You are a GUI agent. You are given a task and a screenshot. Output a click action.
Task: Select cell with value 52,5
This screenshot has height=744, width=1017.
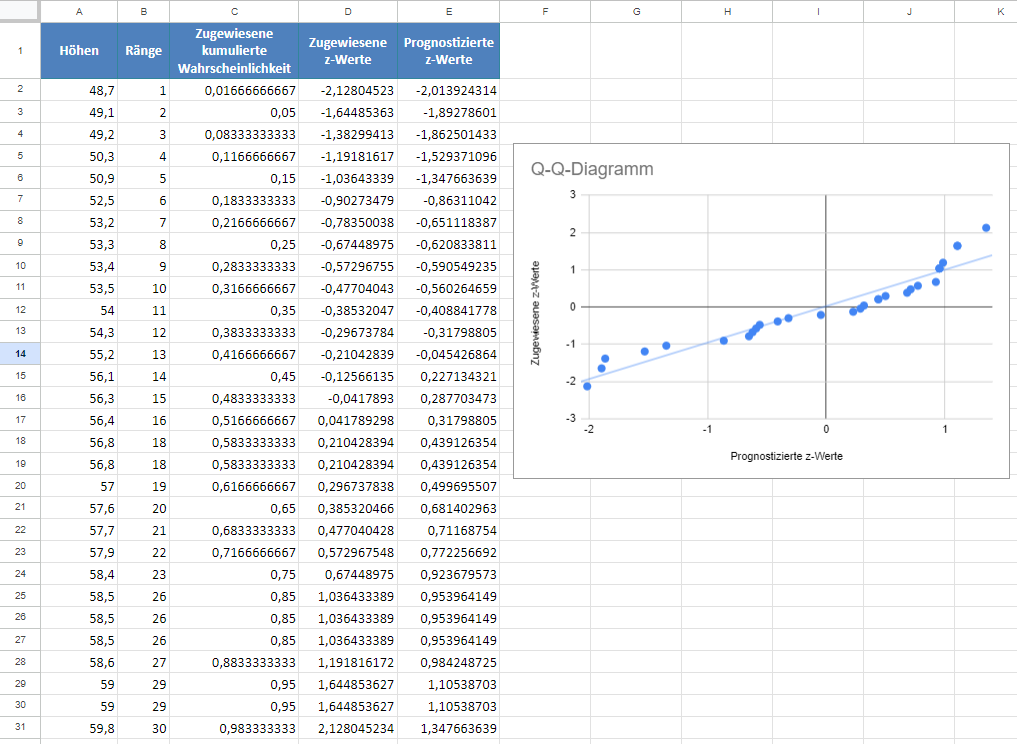pyautogui.click(x=79, y=200)
